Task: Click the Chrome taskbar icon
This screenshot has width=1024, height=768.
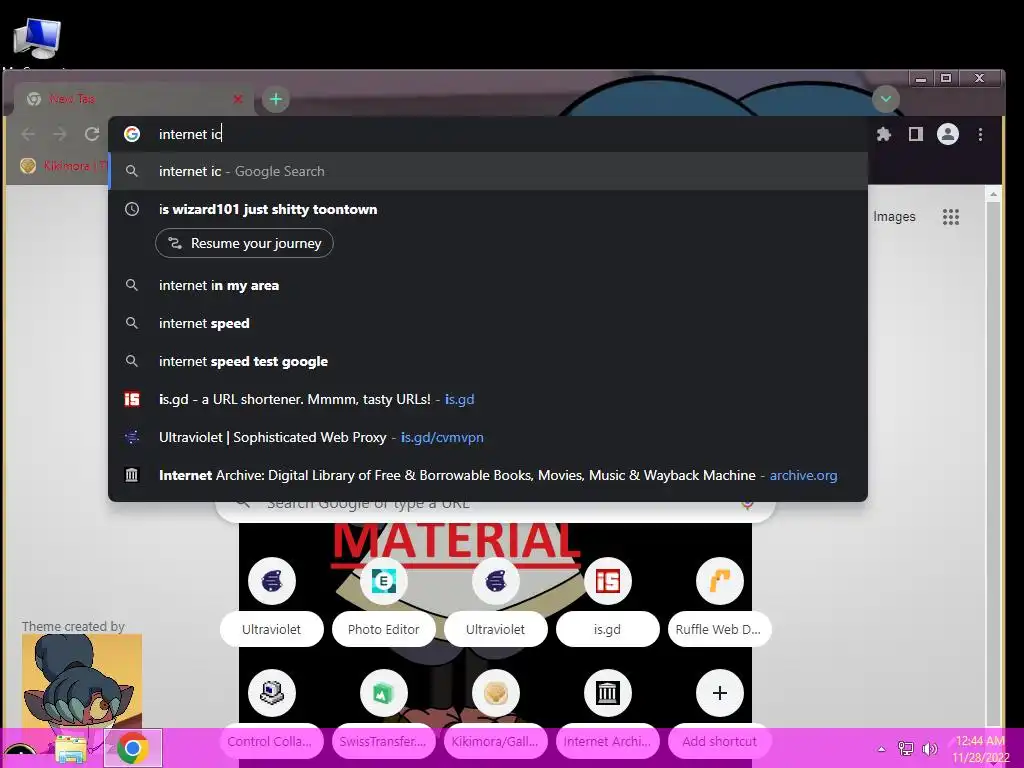Action: point(133,748)
